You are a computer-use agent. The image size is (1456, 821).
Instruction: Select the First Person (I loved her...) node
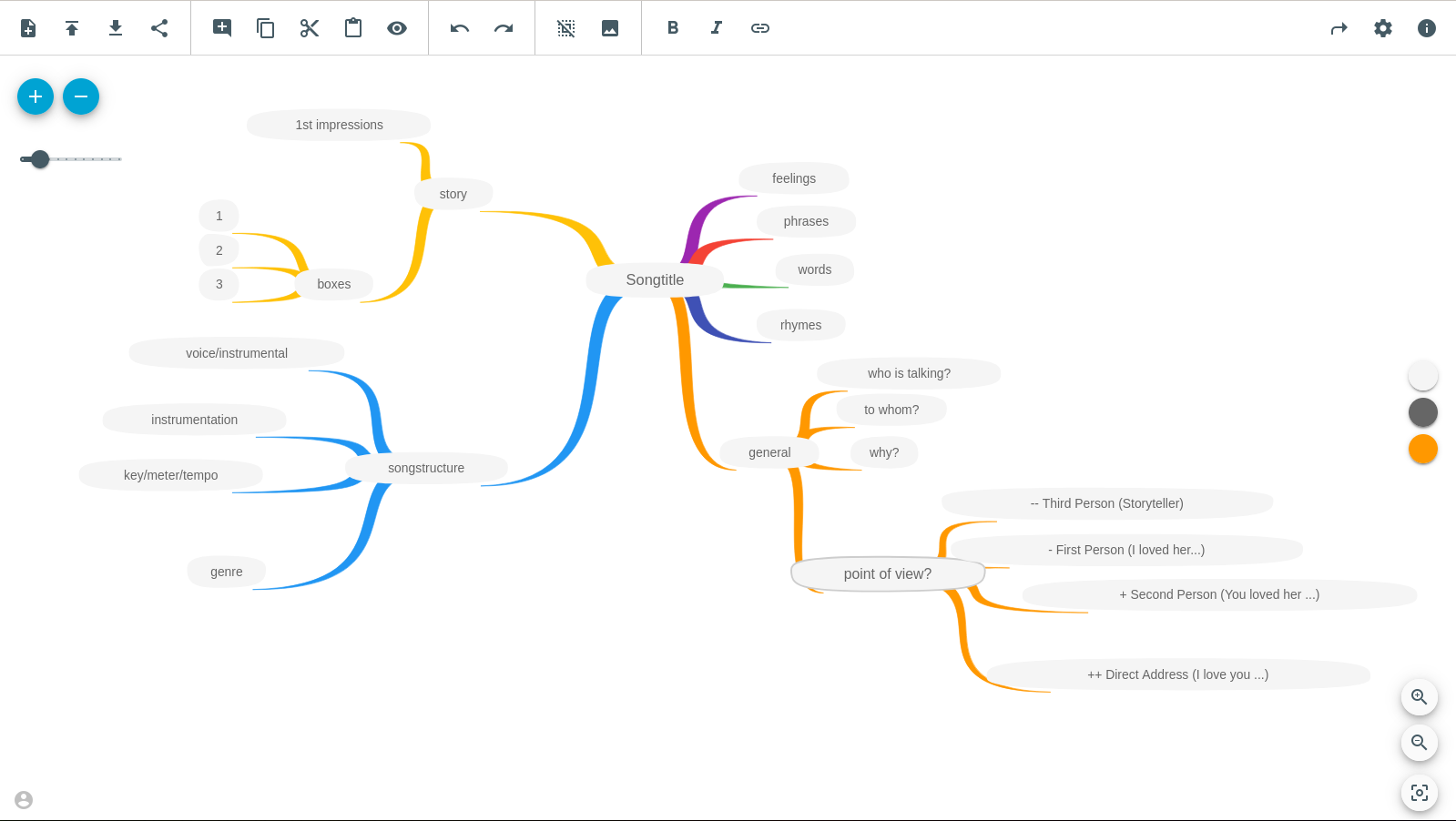(x=1126, y=550)
